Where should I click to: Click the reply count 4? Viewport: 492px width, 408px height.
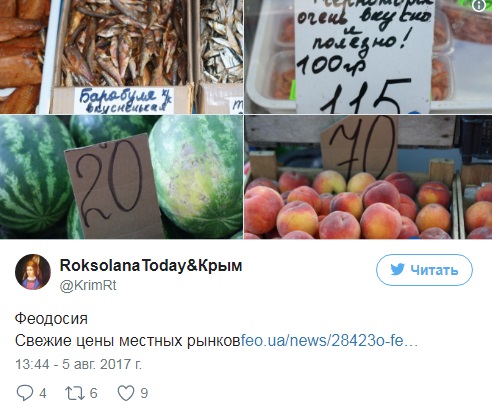[43, 393]
